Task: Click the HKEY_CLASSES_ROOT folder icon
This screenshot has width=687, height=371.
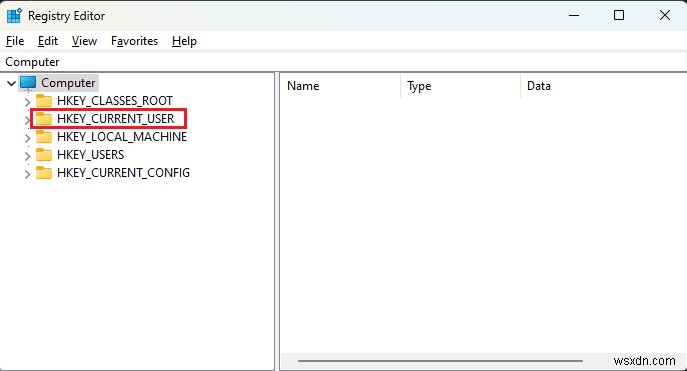Action: [44, 101]
